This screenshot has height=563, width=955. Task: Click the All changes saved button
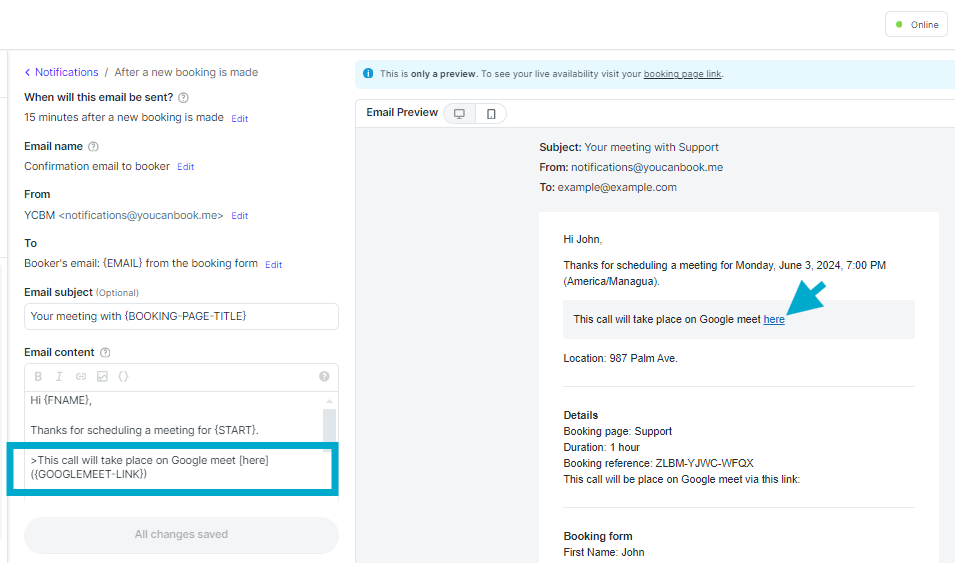pos(181,534)
